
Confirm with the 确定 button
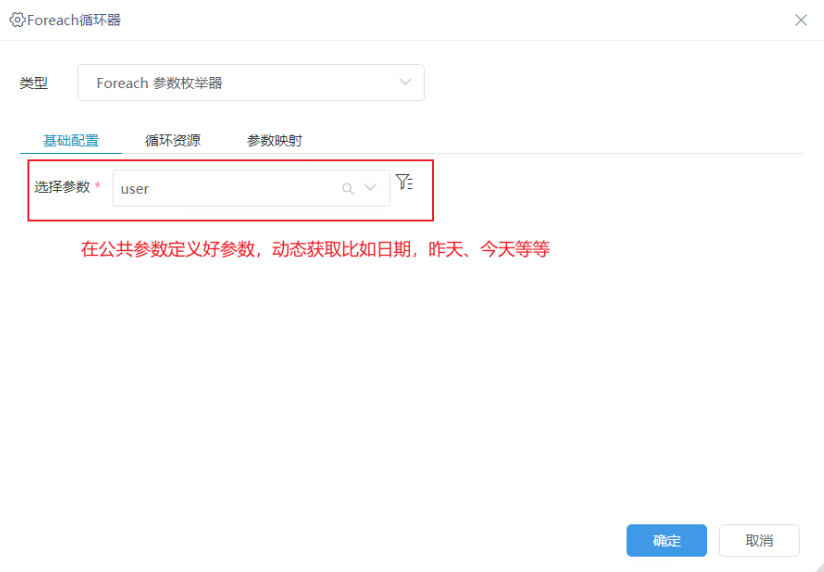point(666,540)
